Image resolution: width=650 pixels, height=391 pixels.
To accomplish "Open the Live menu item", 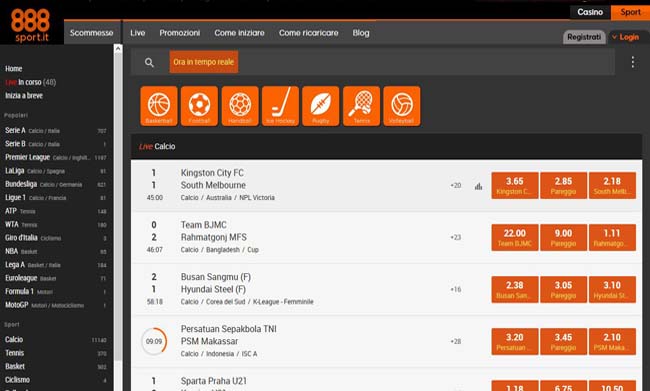I will [138, 33].
